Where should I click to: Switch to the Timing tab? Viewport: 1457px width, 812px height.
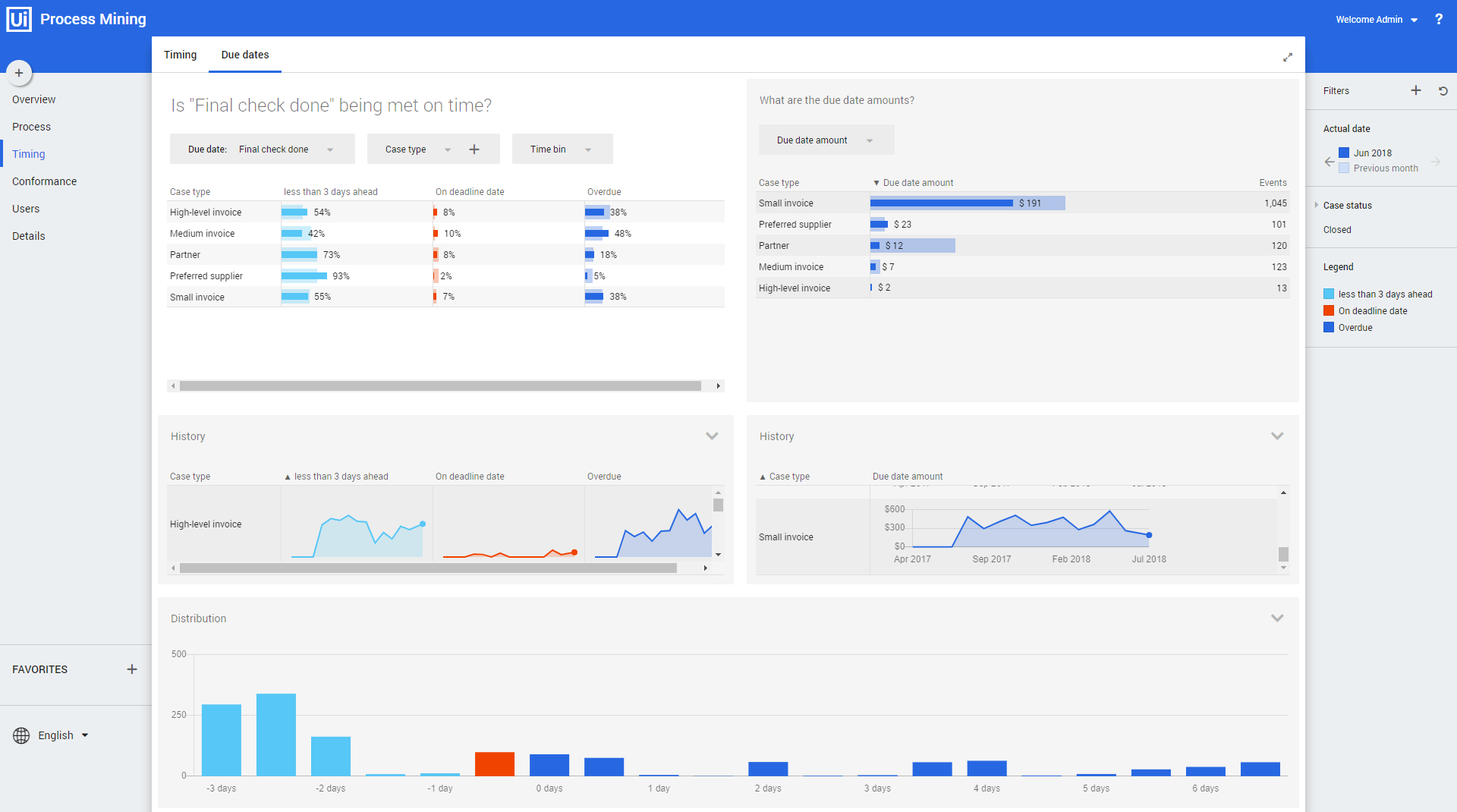point(180,55)
